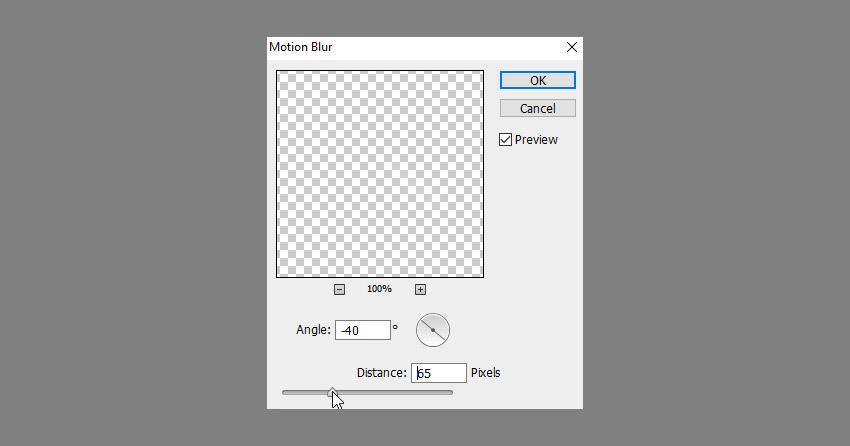Click the blur preview thumbnail area
Screen dimensions: 850x446
pos(380,174)
